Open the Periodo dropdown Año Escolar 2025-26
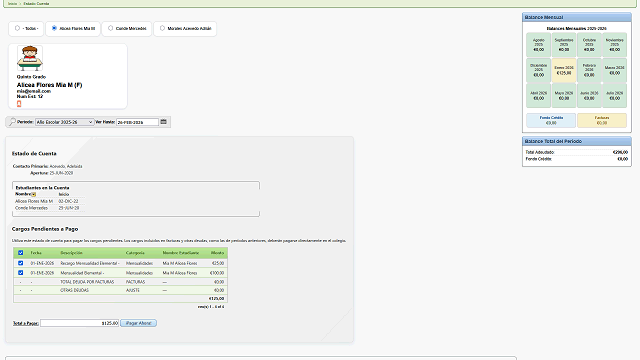 point(64,122)
